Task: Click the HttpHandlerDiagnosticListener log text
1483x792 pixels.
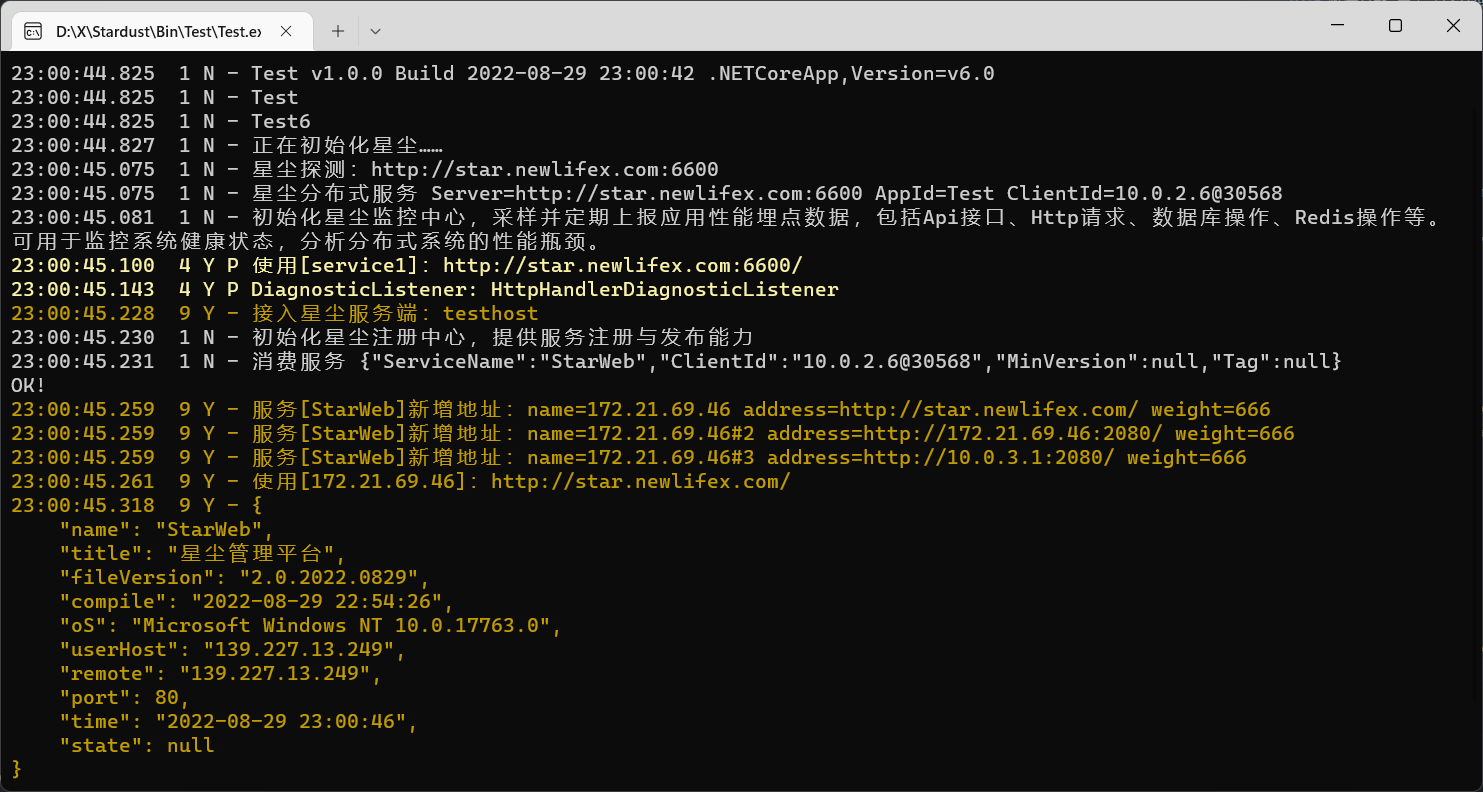Action: tap(665, 289)
